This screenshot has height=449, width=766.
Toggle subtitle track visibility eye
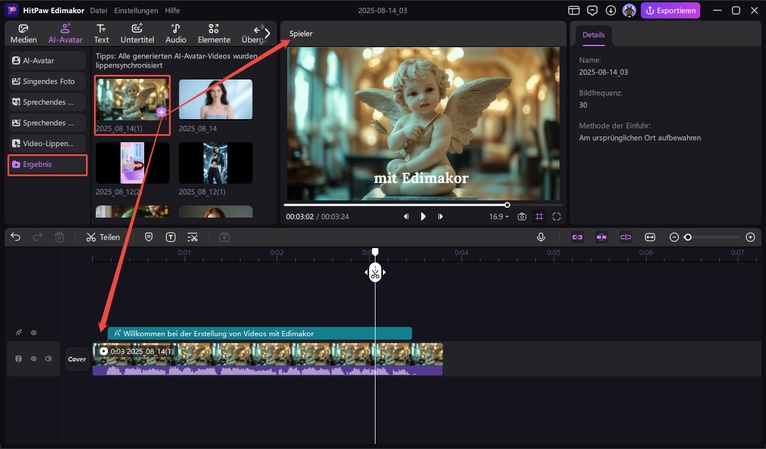[x=34, y=333]
